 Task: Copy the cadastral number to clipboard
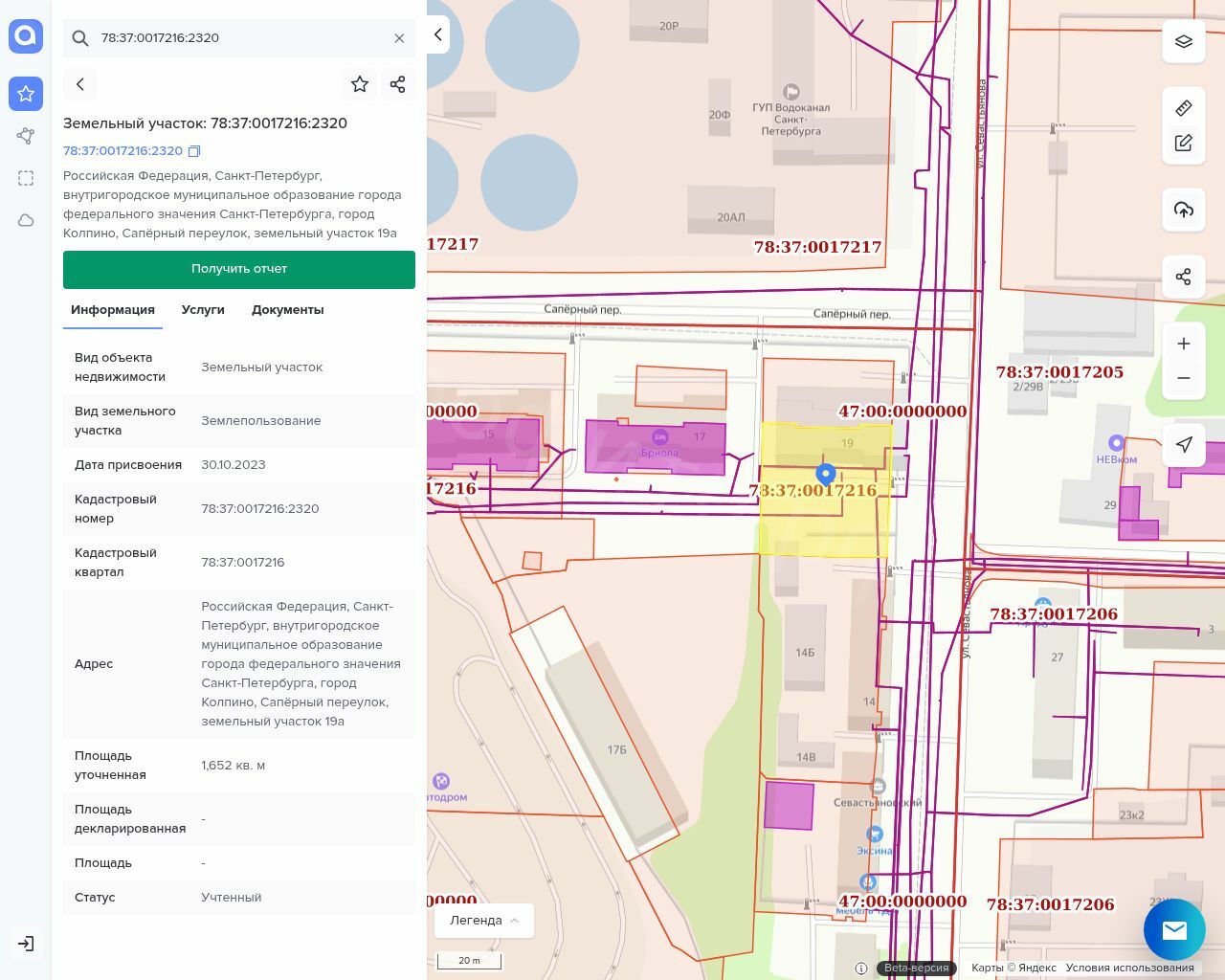click(194, 151)
